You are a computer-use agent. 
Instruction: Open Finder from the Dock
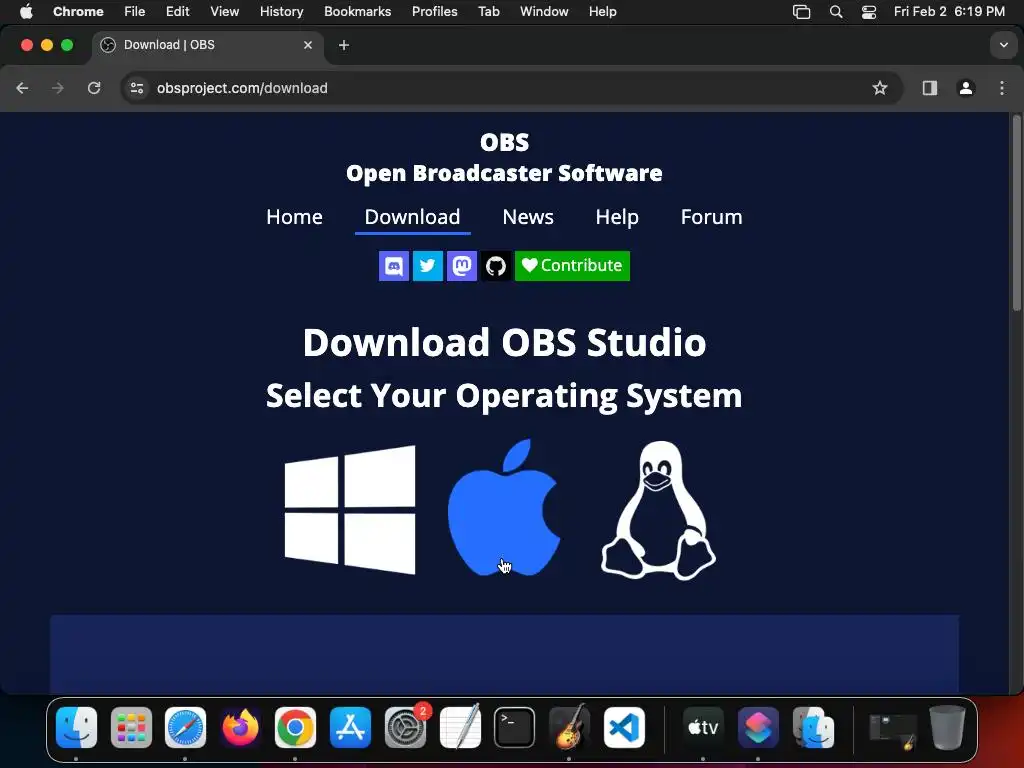(76, 727)
